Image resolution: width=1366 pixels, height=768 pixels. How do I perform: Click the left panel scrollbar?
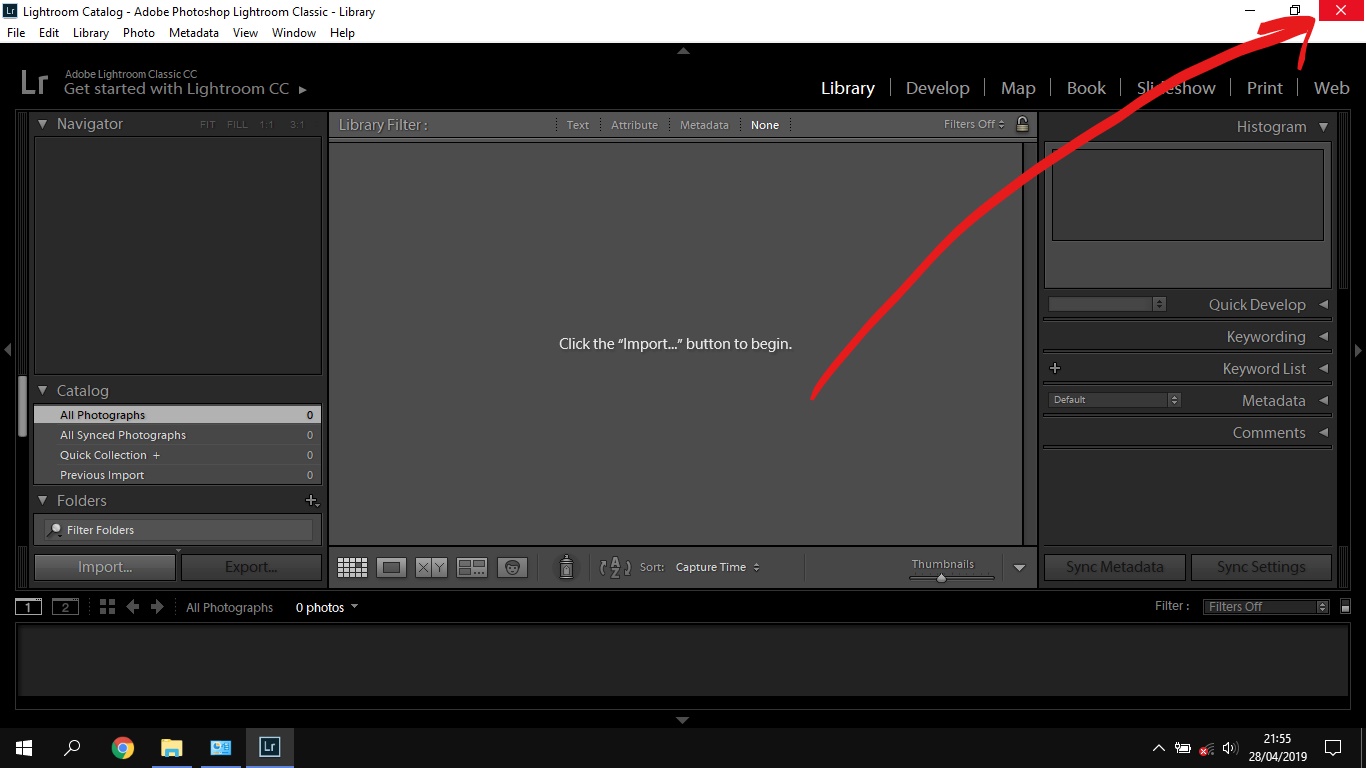23,405
